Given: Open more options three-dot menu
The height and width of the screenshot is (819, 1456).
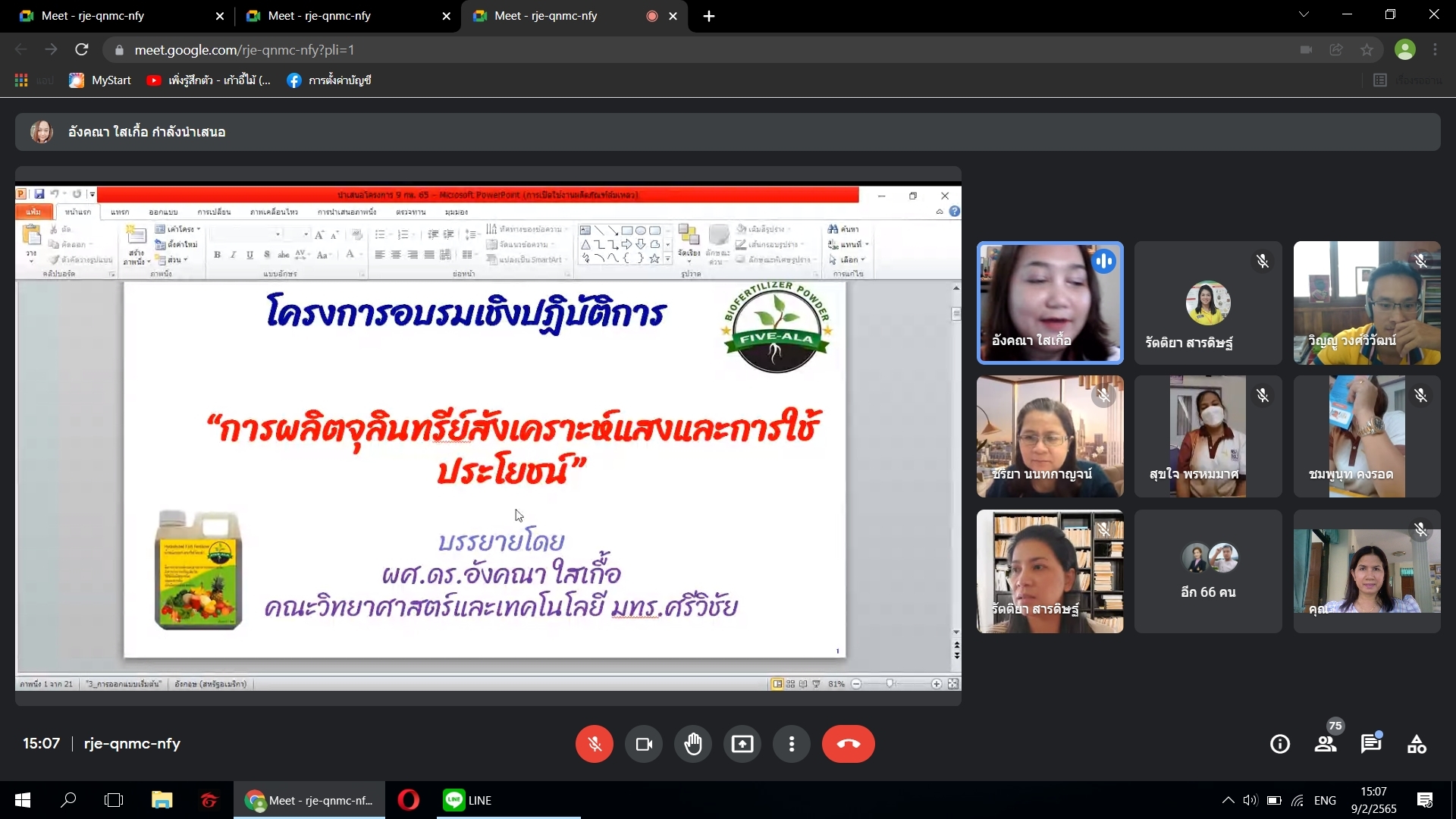Looking at the screenshot, I should [x=791, y=744].
